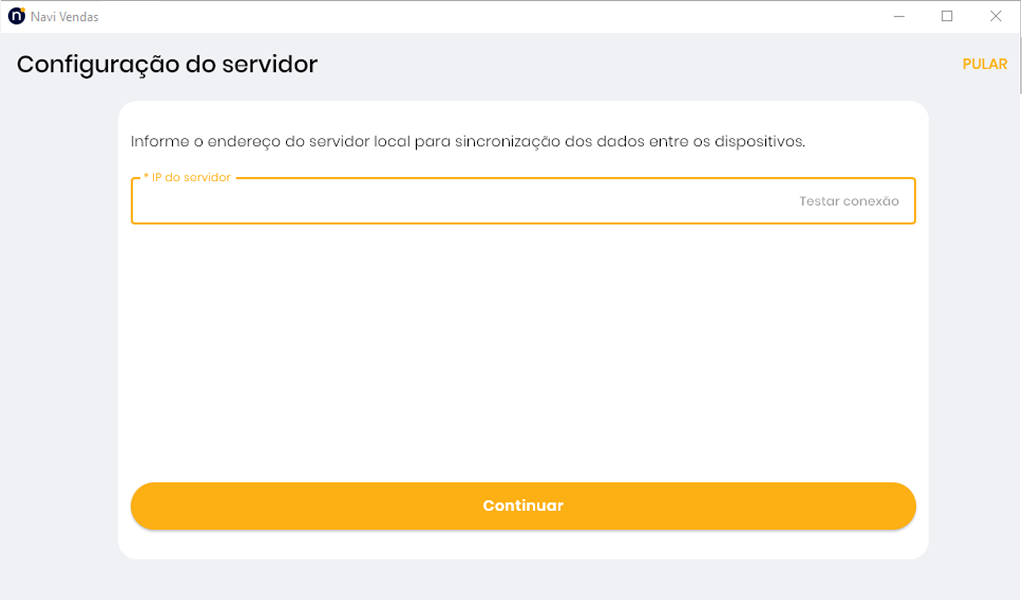The image size is (1028, 600).
Task: Click the "Navi Vendas" window title text
Action: pyautogui.click(x=64, y=17)
